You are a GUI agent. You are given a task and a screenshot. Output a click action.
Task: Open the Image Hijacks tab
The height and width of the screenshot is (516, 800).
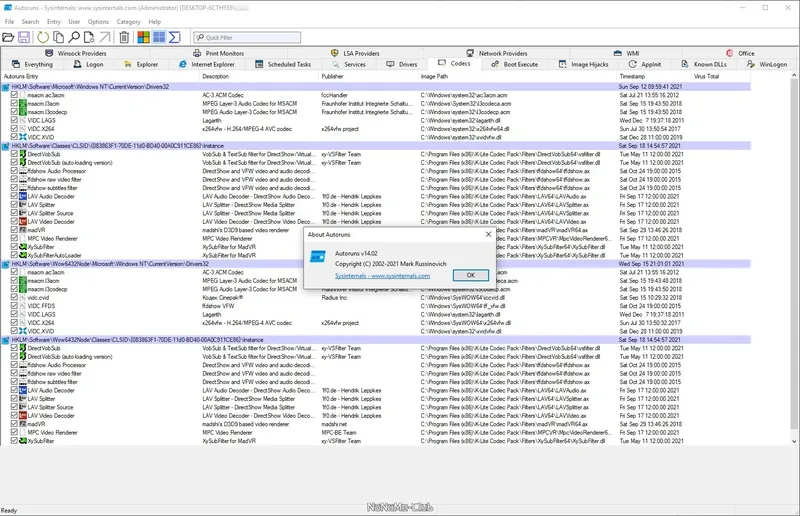pyautogui.click(x=583, y=64)
